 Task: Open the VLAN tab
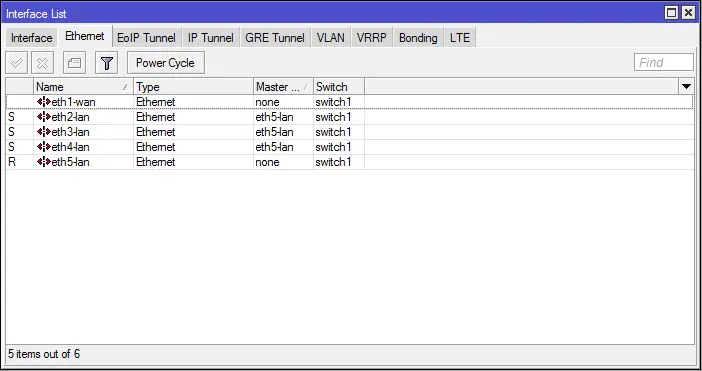tap(331, 38)
